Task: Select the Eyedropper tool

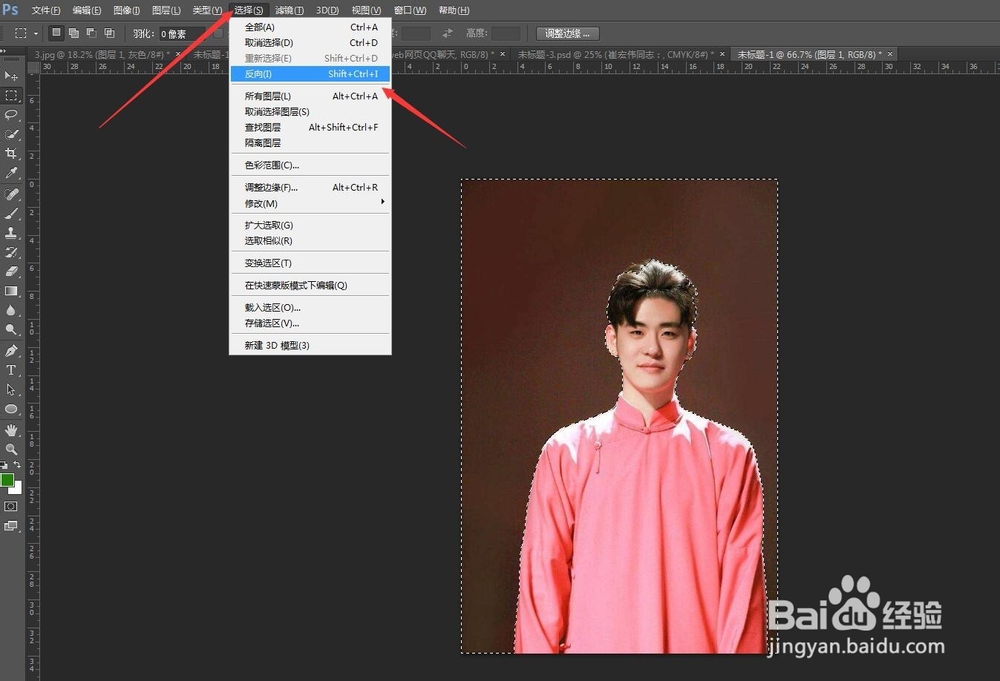Action: coord(11,173)
